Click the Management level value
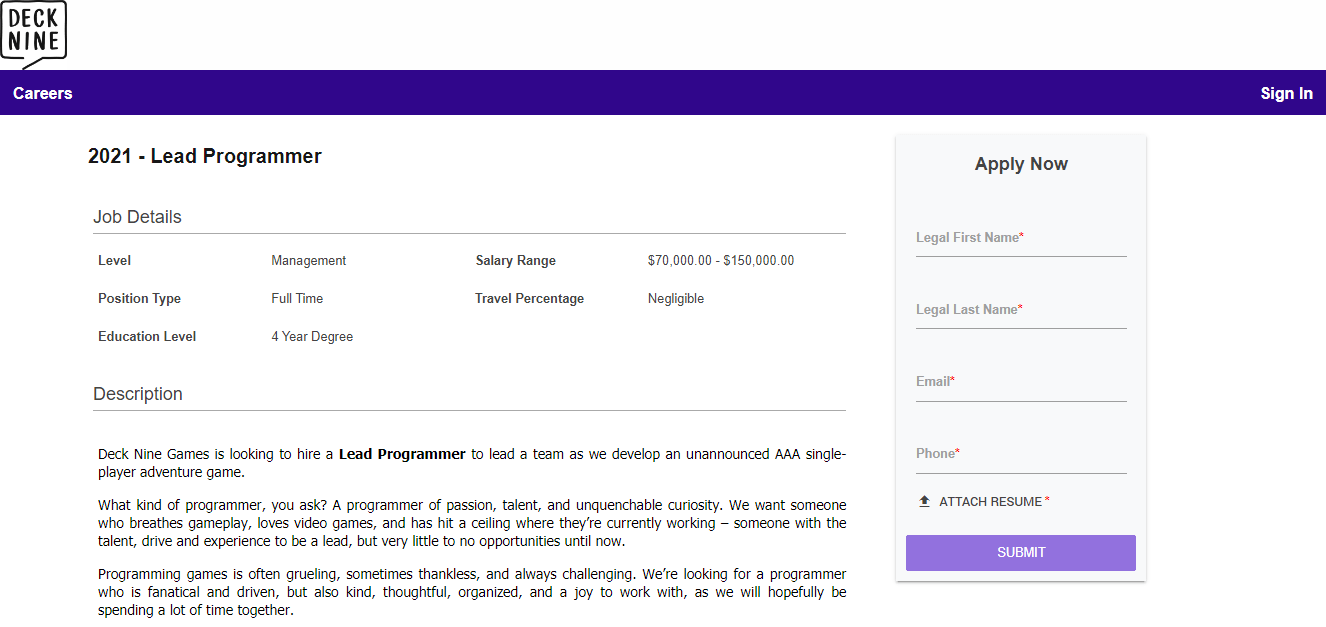This screenshot has width=1326, height=627. coord(309,261)
